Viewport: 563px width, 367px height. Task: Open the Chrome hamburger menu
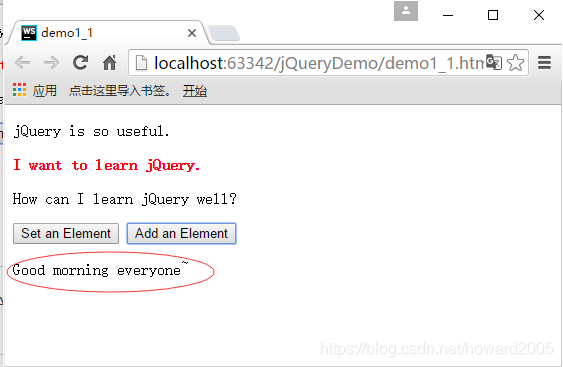(x=544, y=62)
